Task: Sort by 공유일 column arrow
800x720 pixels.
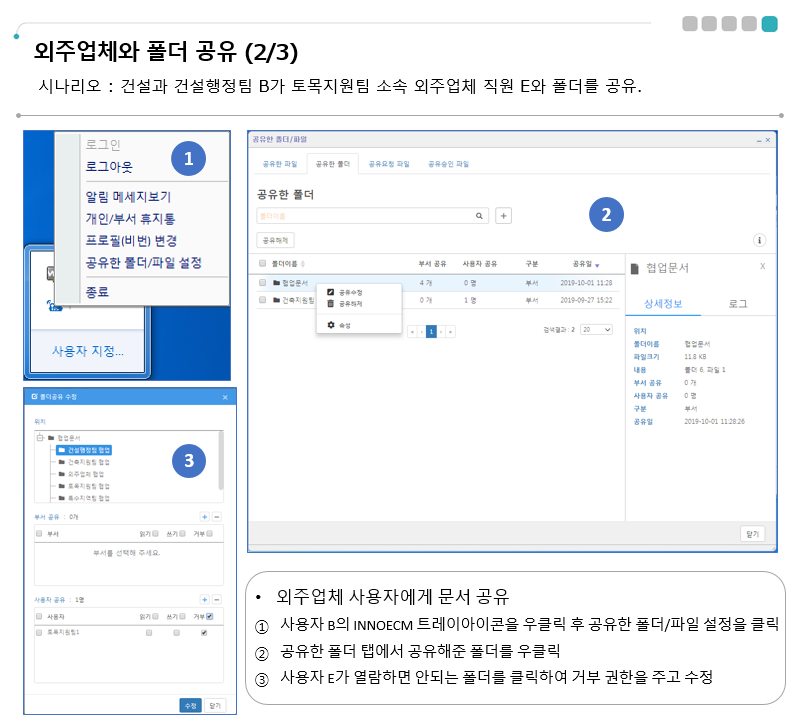Action: point(598,265)
